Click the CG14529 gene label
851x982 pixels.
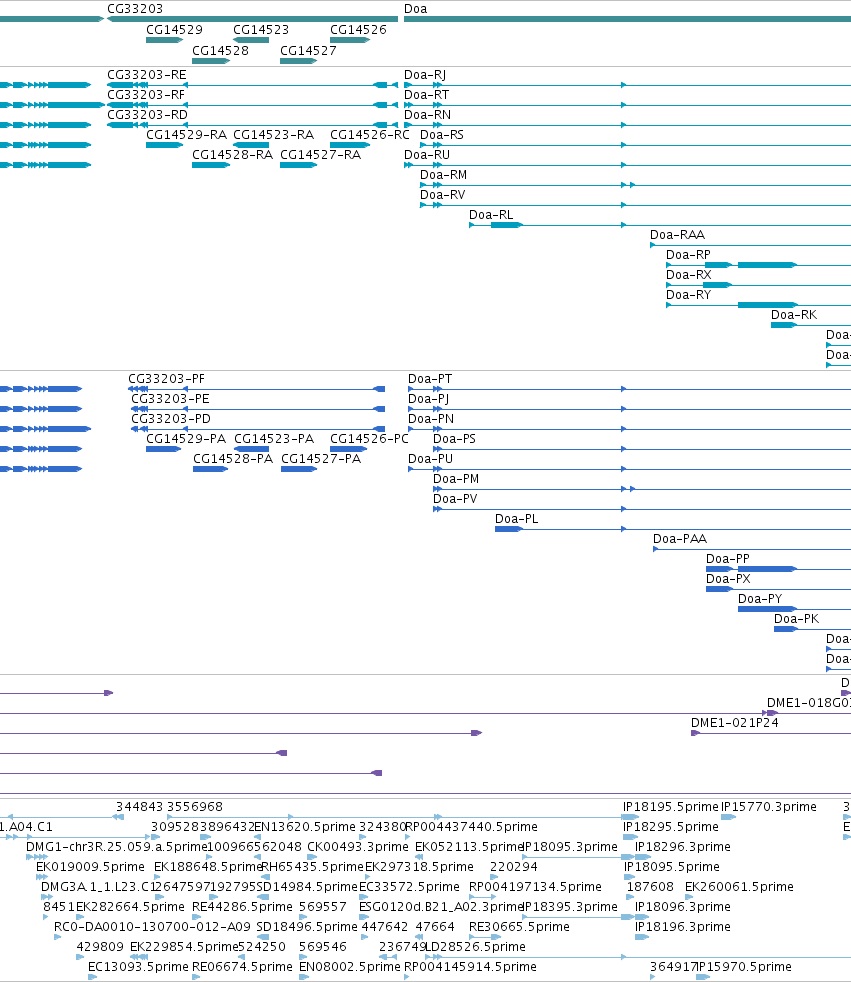[174, 29]
